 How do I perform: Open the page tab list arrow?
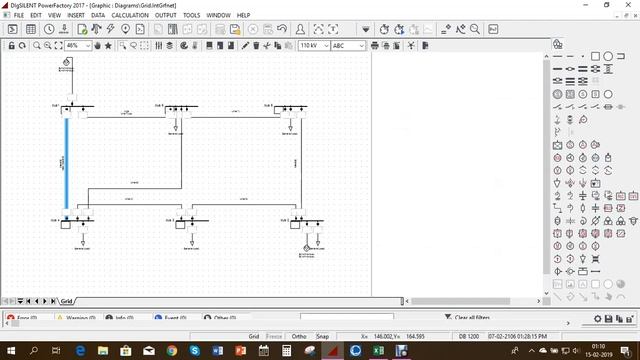tap(20, 301)
